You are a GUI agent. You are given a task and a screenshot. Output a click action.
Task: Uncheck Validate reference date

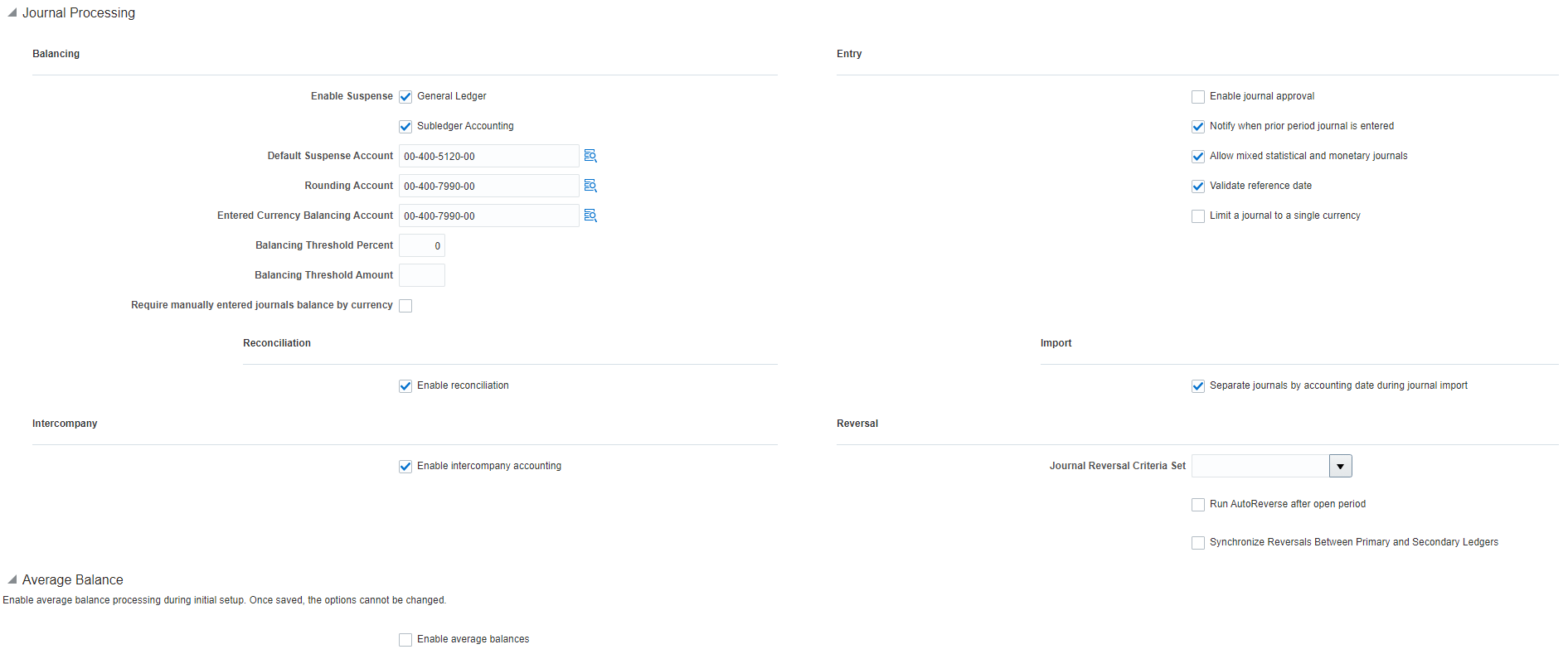[x=1198, y=187]
